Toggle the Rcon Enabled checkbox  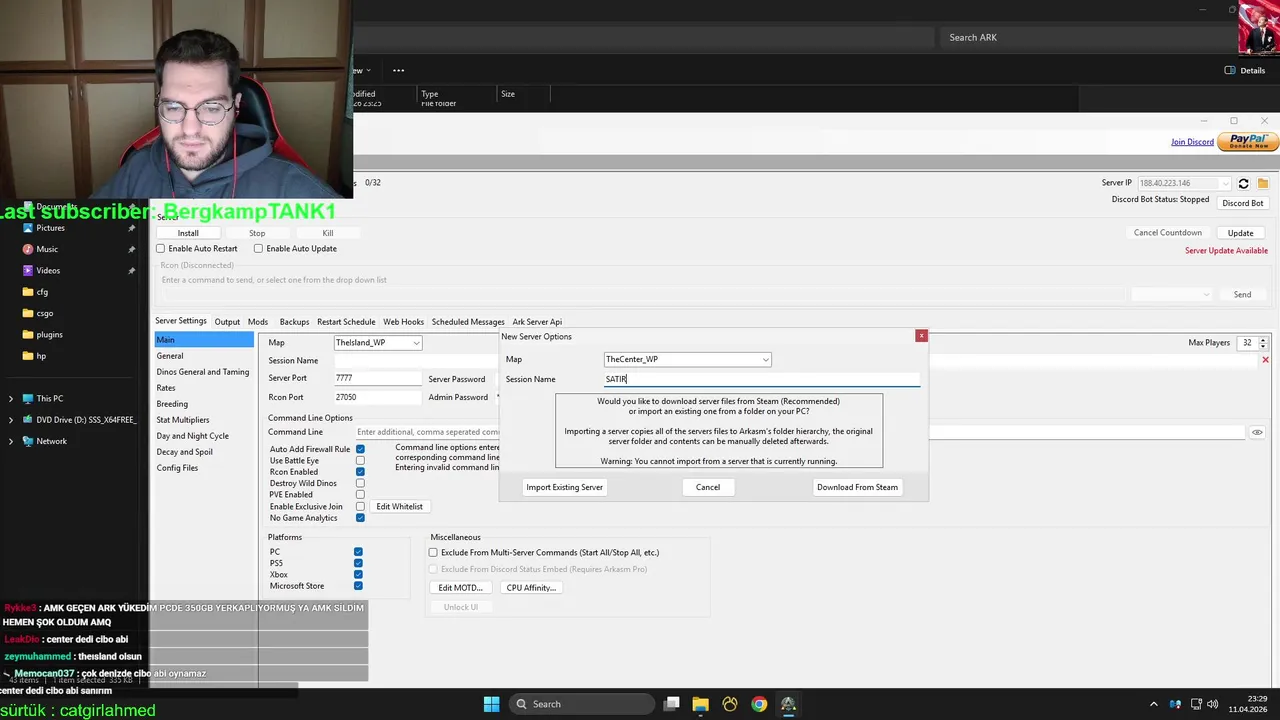tap(360, 472)
